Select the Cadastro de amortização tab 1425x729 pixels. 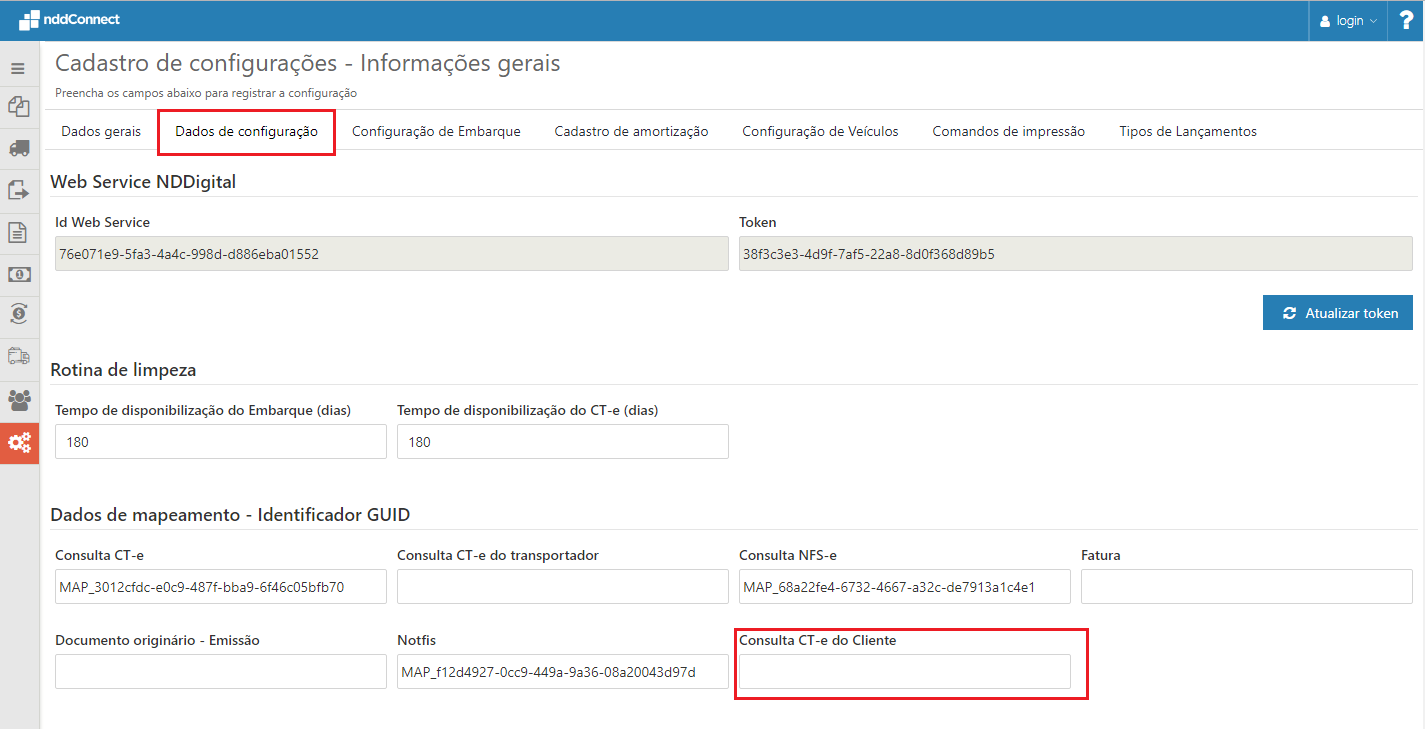pos(631,131)
